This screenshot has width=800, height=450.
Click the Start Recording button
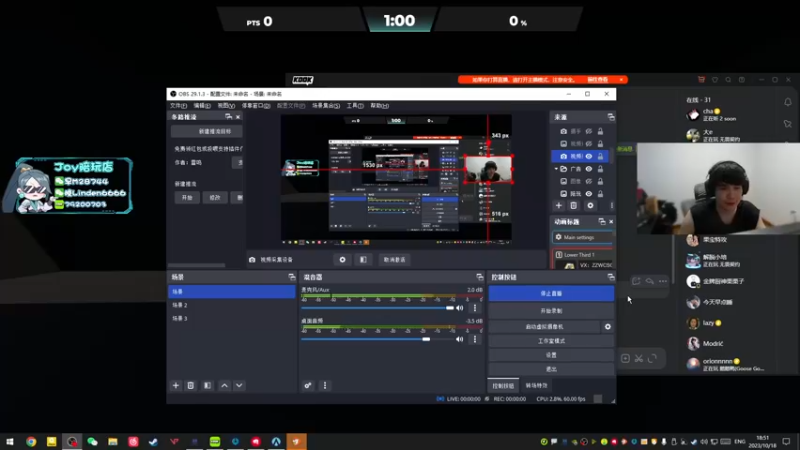(x=551, y=311)
